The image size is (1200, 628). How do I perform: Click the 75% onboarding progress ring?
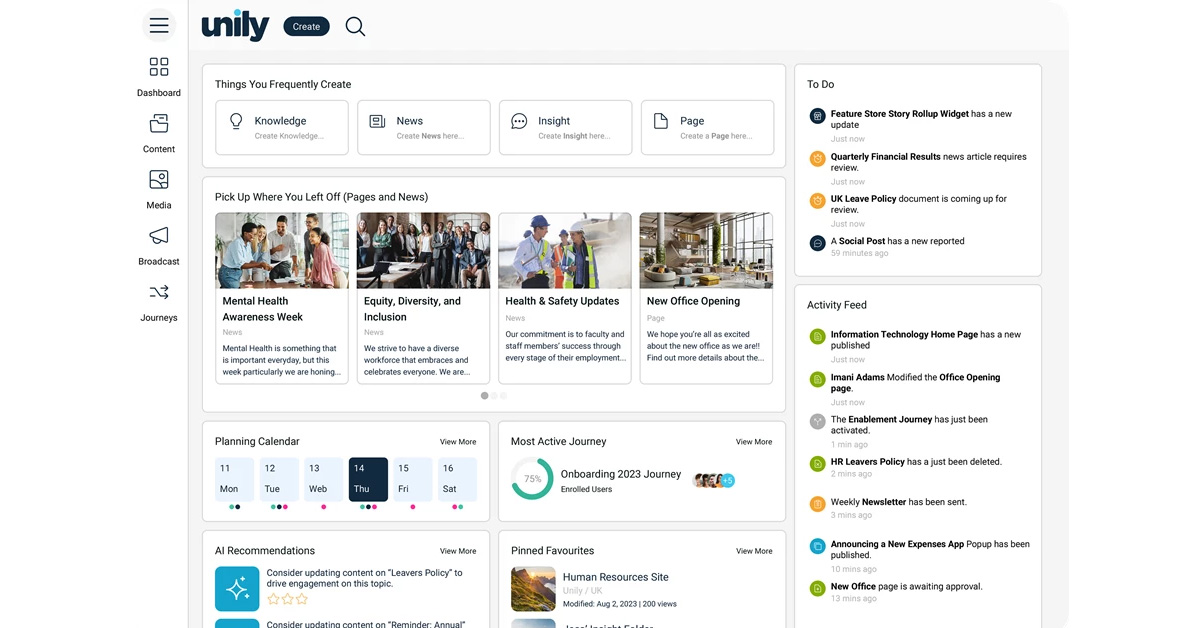coord(532,479)
